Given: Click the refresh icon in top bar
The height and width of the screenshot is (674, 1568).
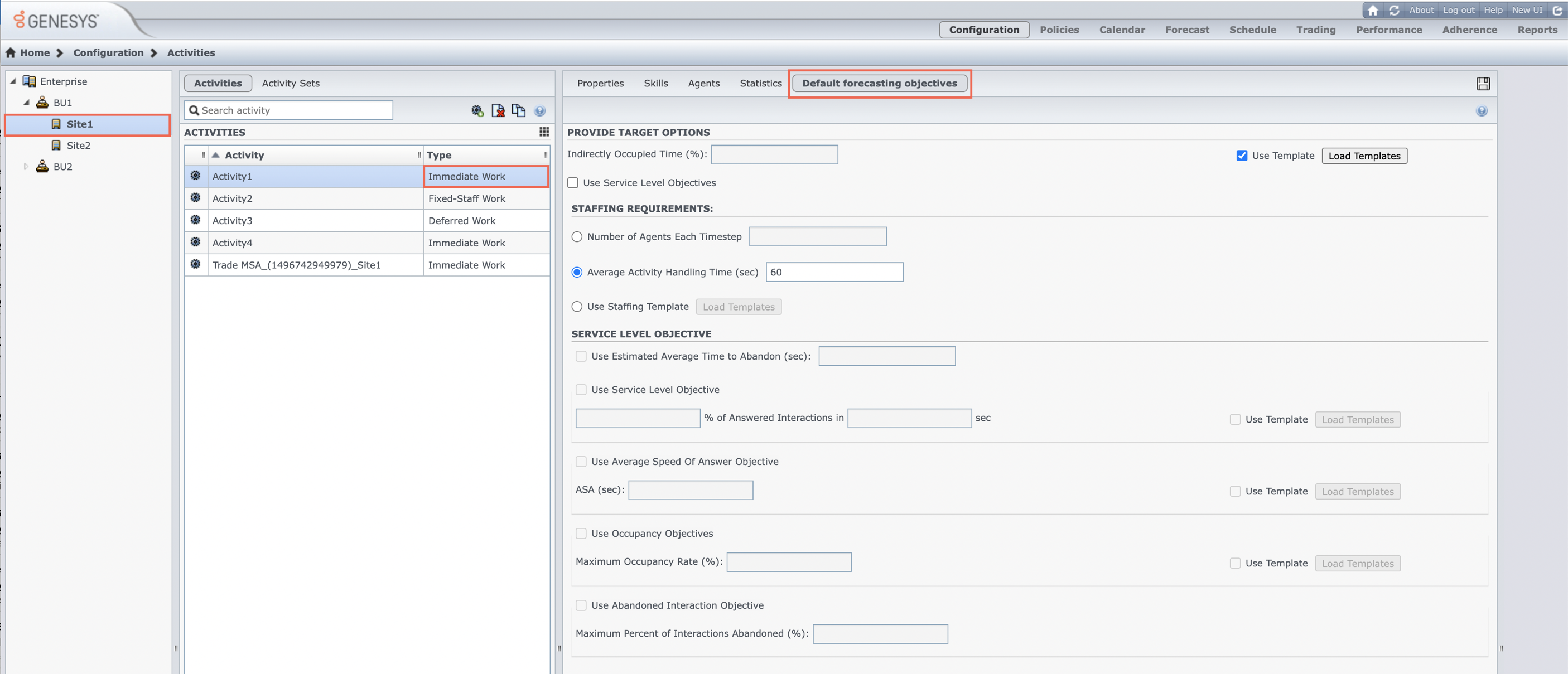Looking at the screenshot, I should tap(1394, 11).
